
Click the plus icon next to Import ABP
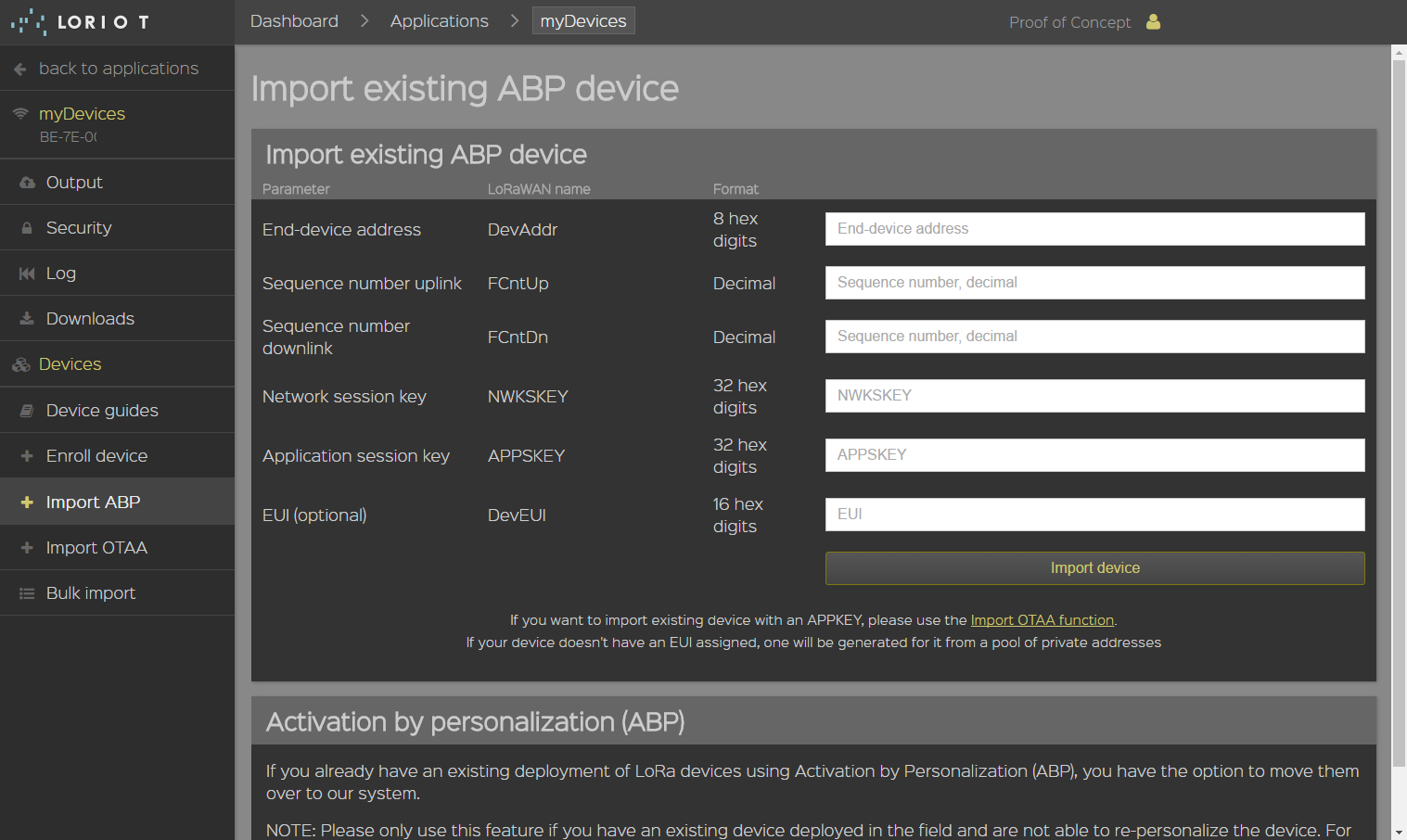tap(27, 502)
